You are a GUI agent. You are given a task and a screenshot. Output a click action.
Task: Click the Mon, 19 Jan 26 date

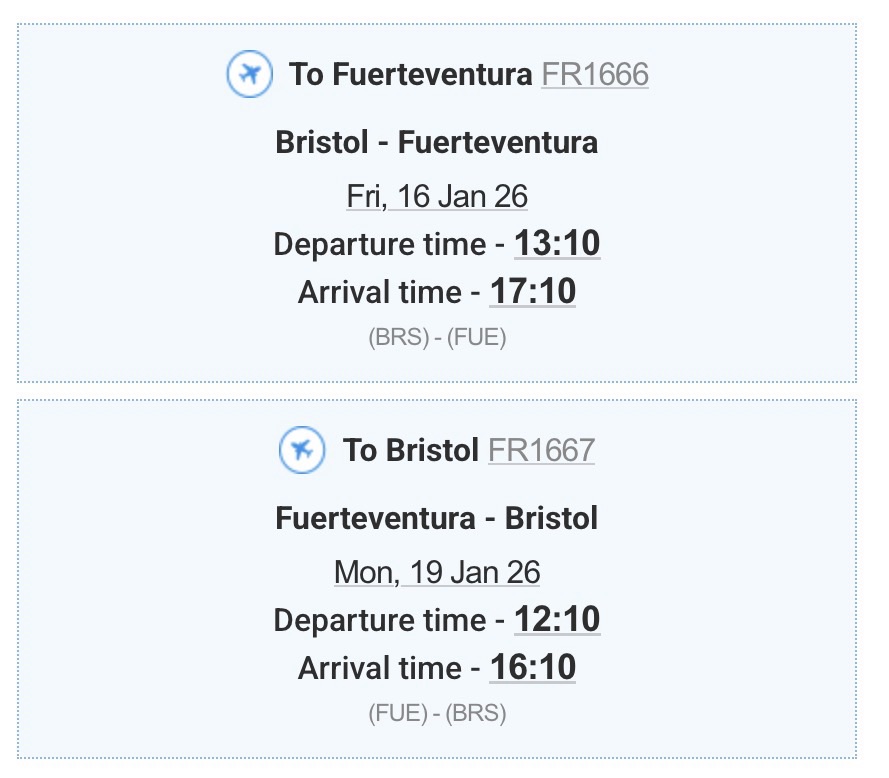click(x=437, y=572)
